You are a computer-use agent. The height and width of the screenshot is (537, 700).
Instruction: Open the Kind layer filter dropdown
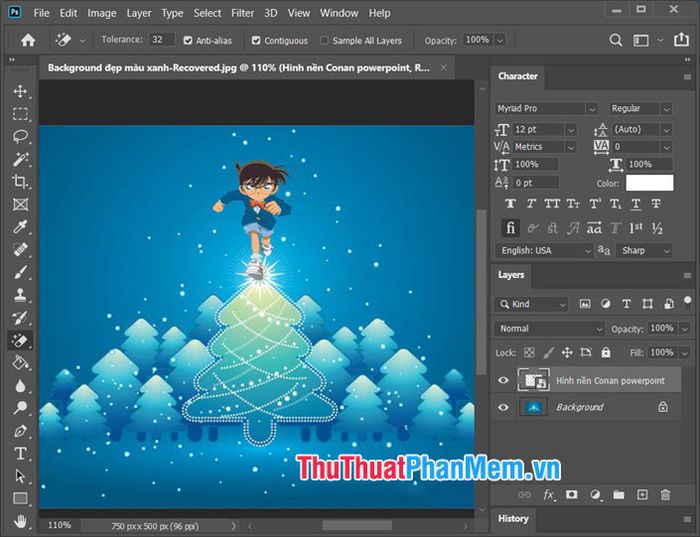531,304
